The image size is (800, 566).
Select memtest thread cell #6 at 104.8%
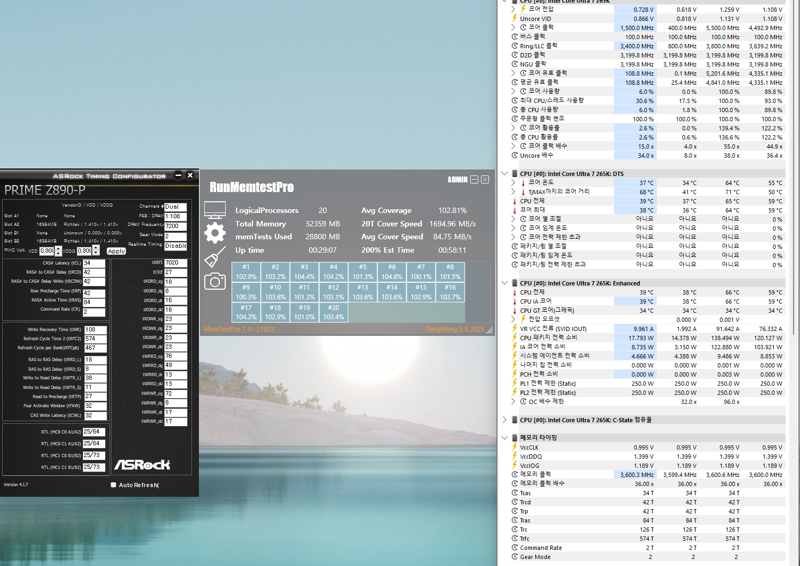pos(392,272)
